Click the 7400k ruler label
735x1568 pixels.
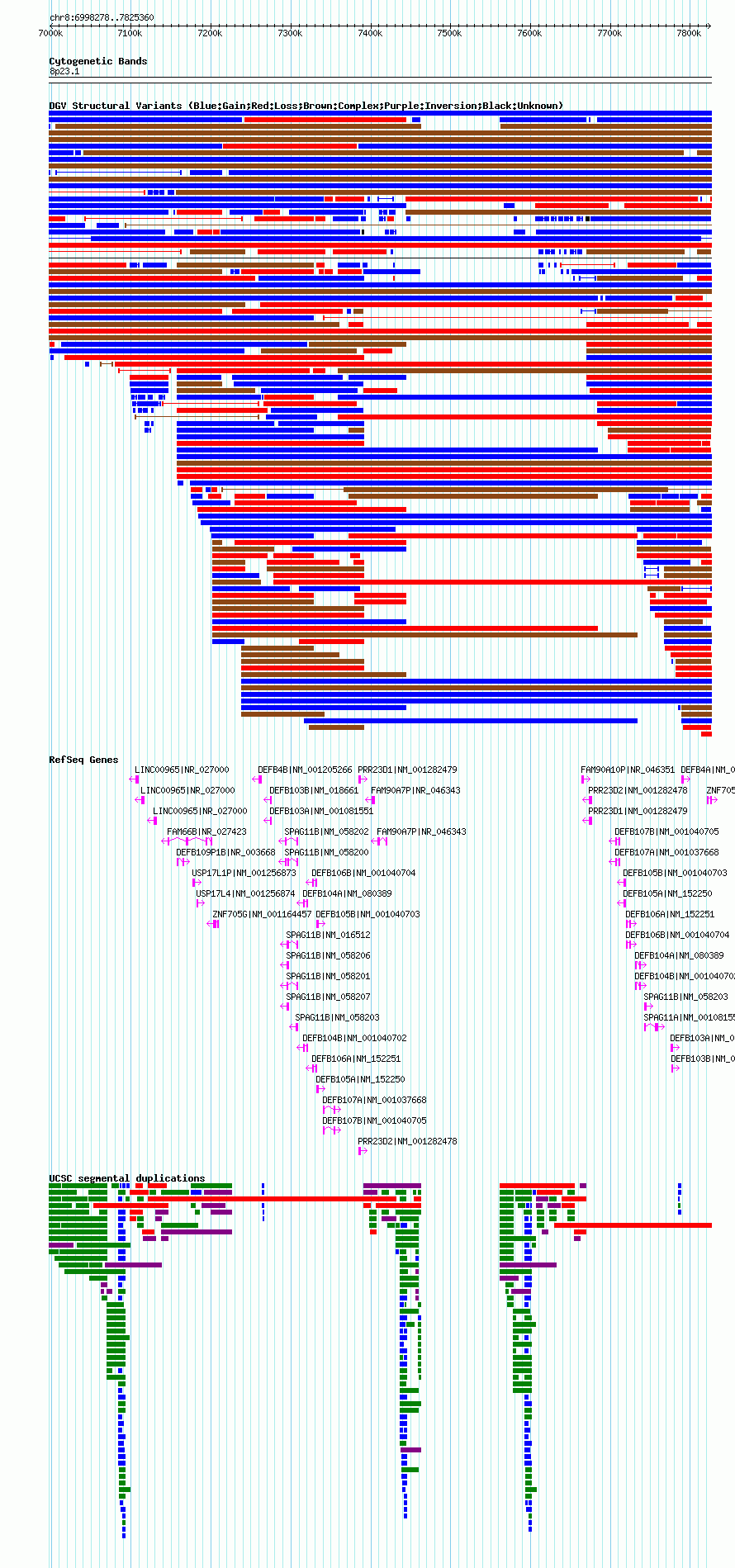pyautogui.click(x=370, y=33)
